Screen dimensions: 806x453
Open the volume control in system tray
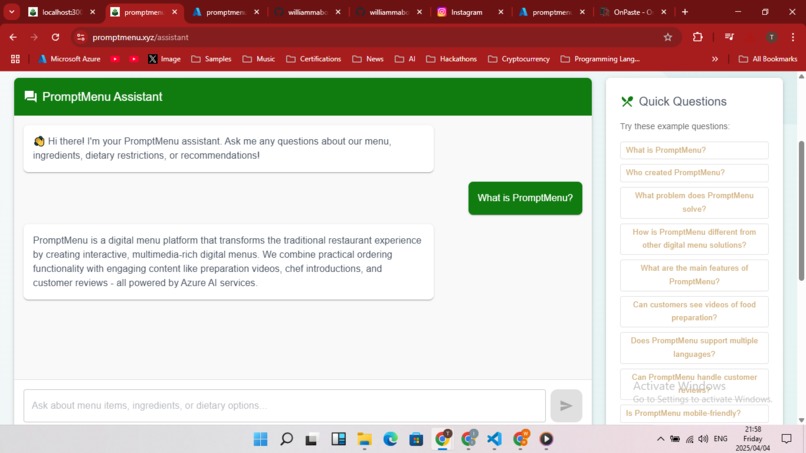[x=703, y=439]
